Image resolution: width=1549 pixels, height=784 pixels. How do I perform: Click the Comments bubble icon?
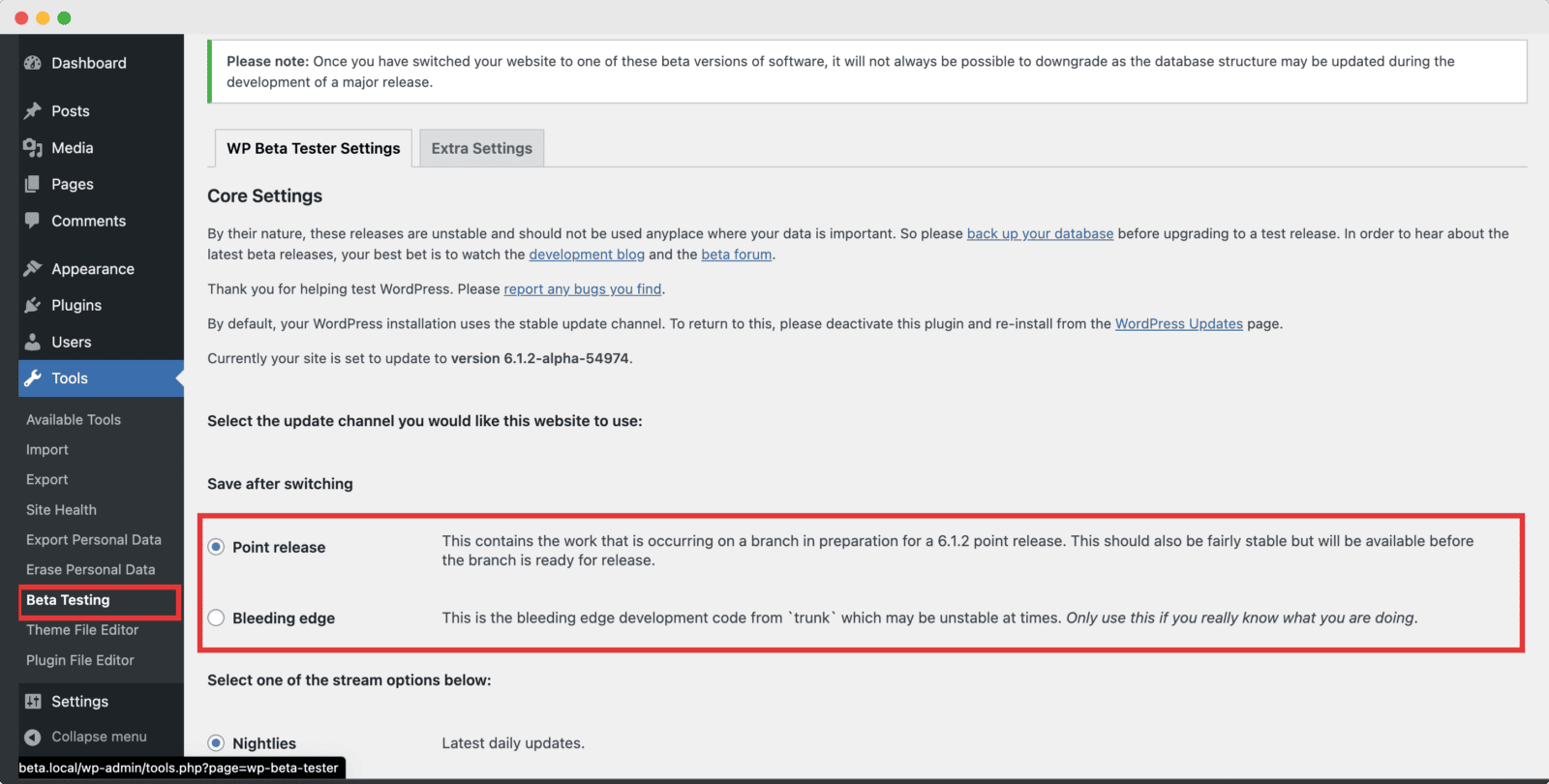33,221
